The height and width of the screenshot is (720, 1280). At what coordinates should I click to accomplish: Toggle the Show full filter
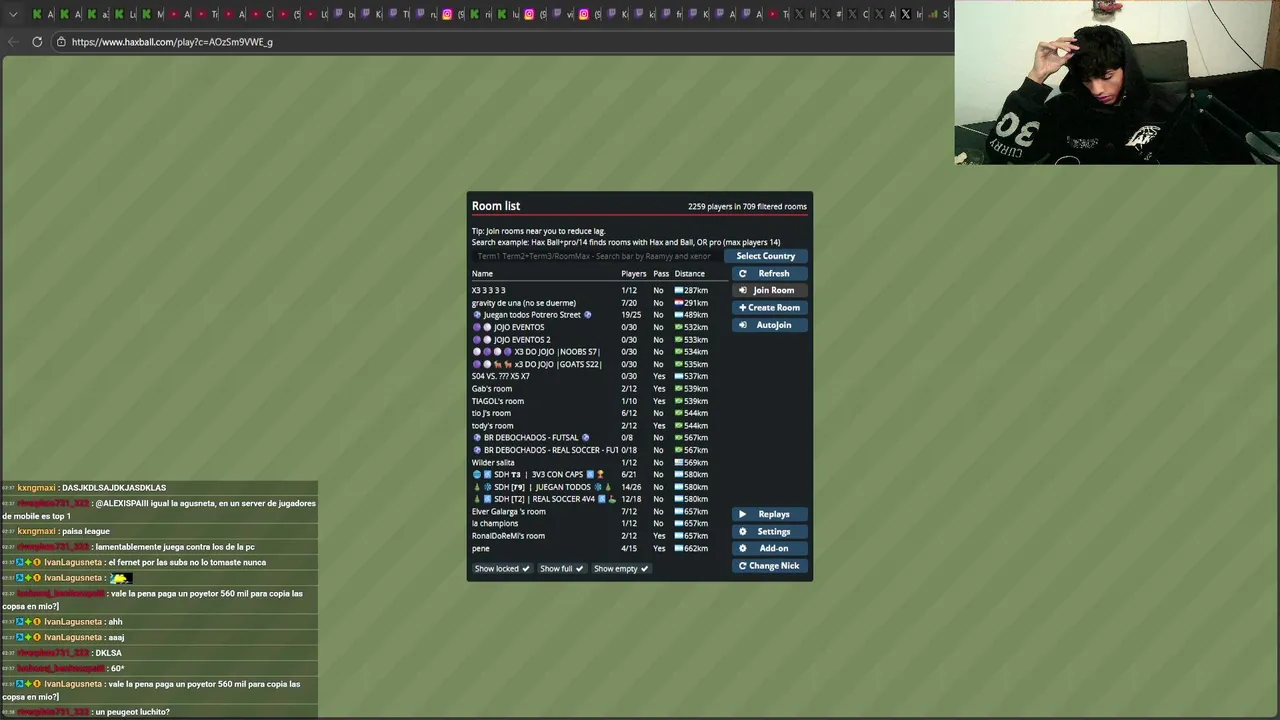(x=561, y=569)
